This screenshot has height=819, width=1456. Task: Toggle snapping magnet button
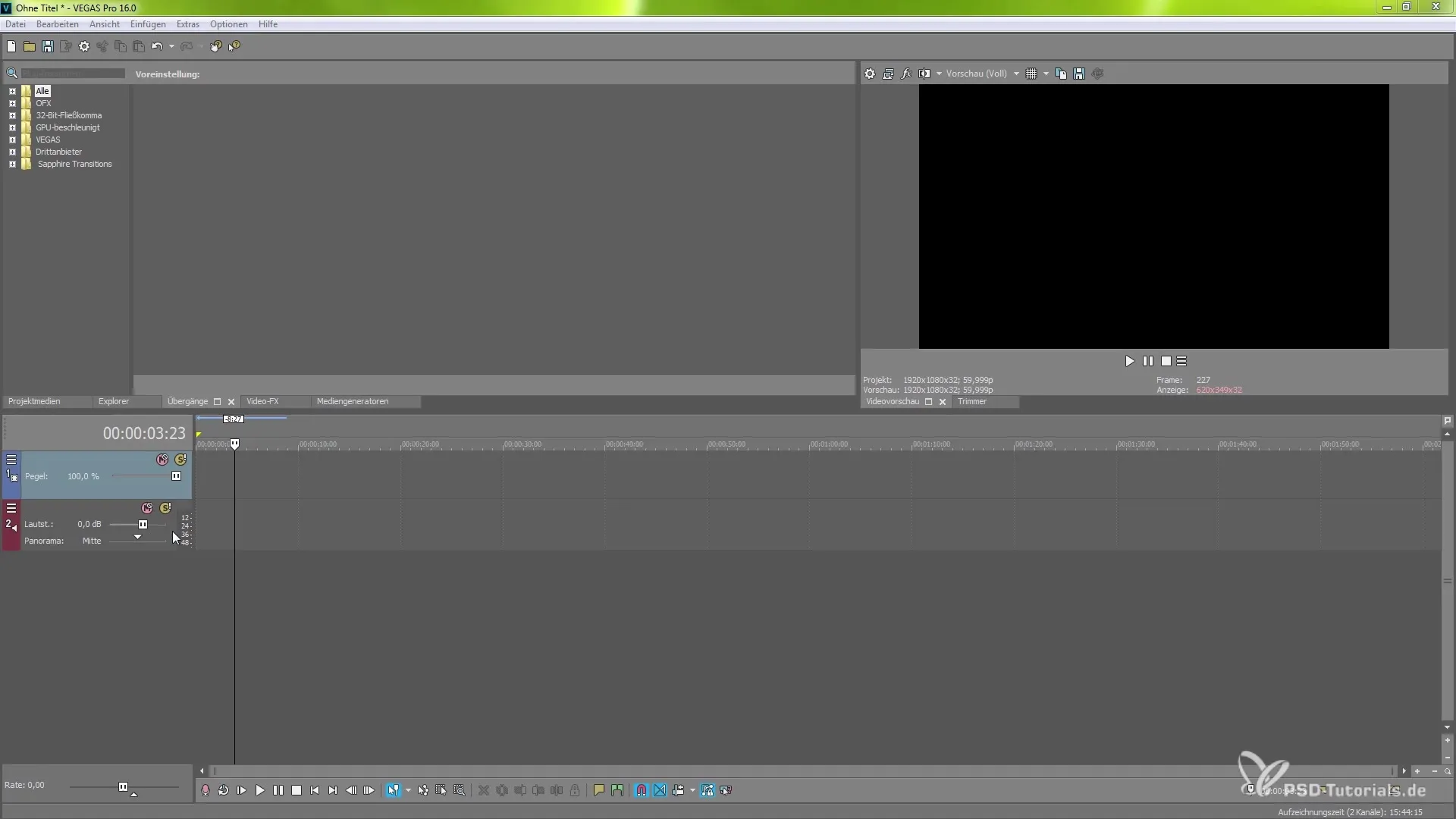642,790
